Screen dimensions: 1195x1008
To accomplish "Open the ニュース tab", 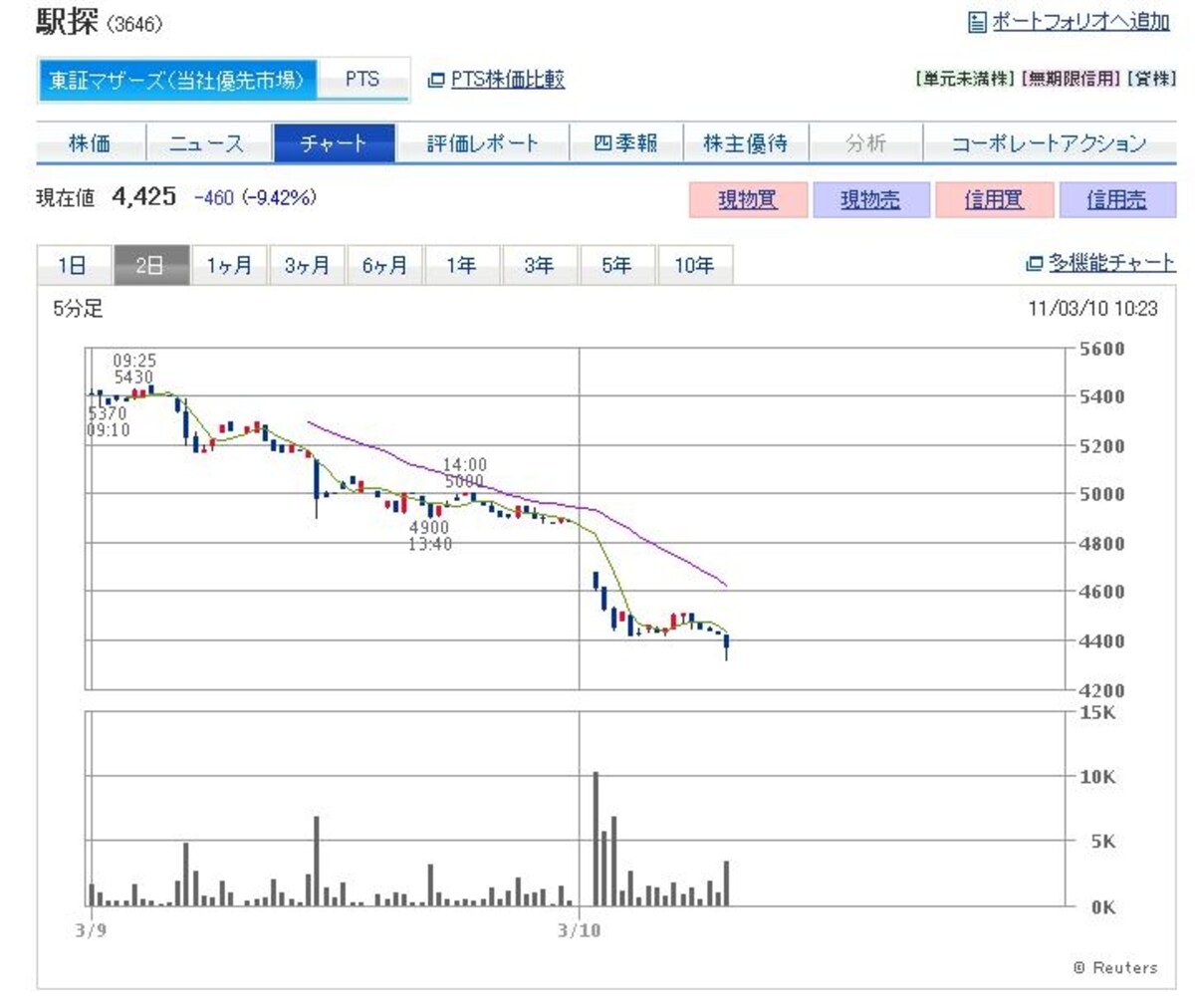I will 206,143.
